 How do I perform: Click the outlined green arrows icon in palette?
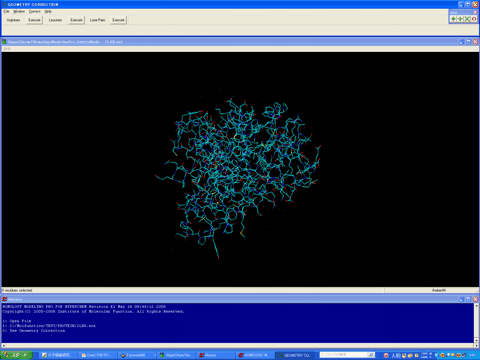pos(460,19)
